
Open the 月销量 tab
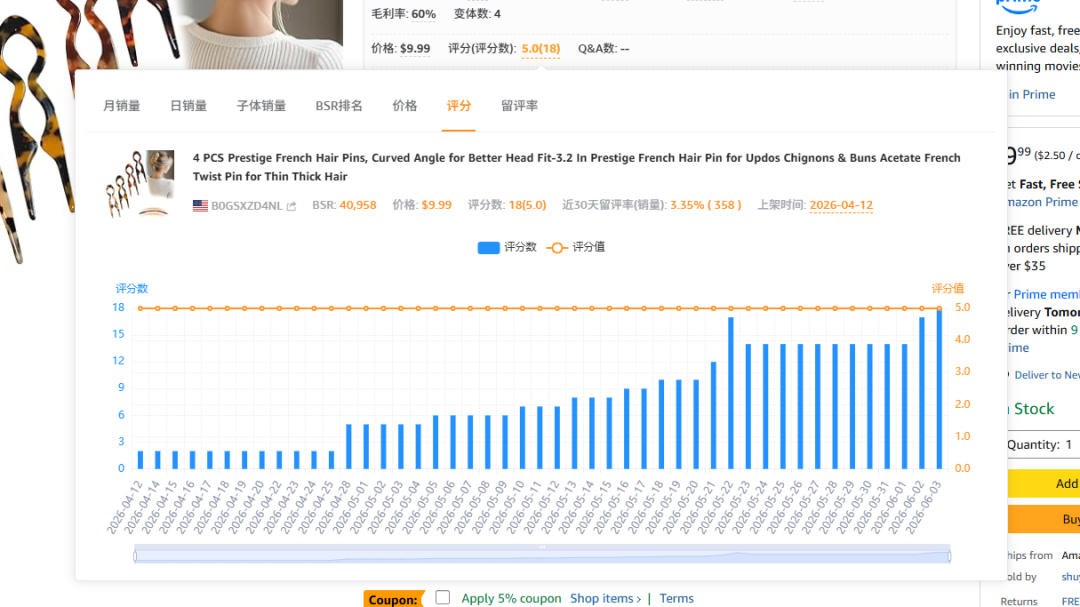(x=121, y=105)
